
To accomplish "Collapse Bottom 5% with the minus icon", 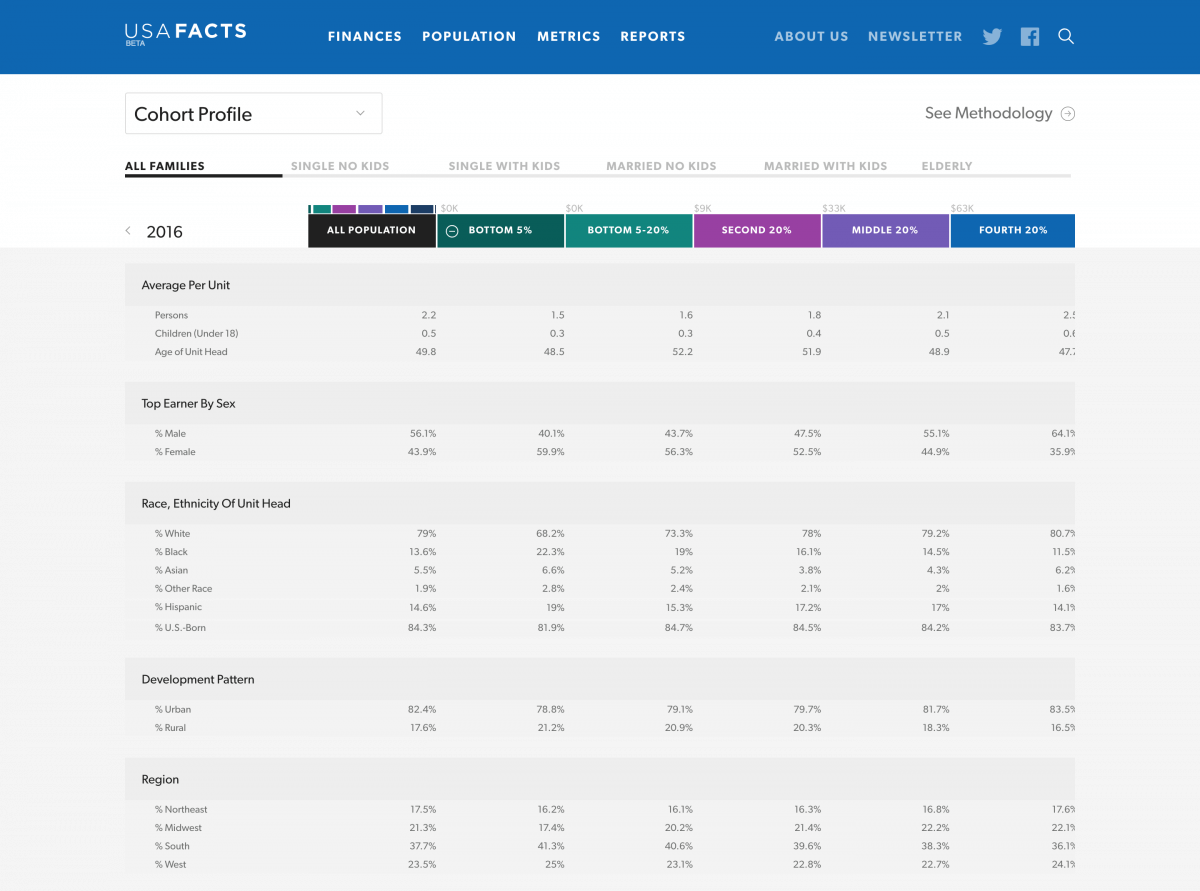I will [452, 231].
